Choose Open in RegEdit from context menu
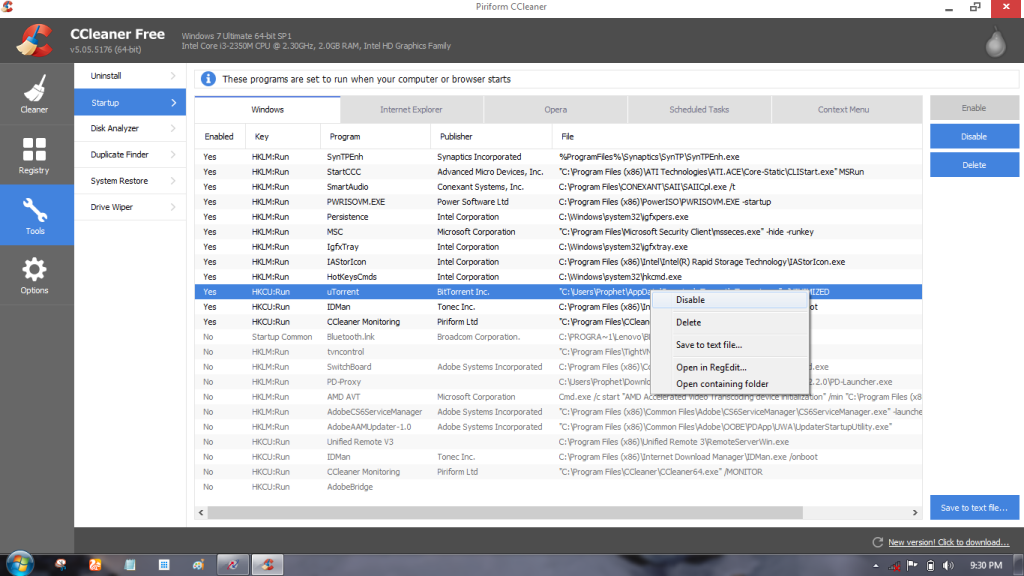Viewport: 1024px width, 576px height. click(x=712, y=368)
